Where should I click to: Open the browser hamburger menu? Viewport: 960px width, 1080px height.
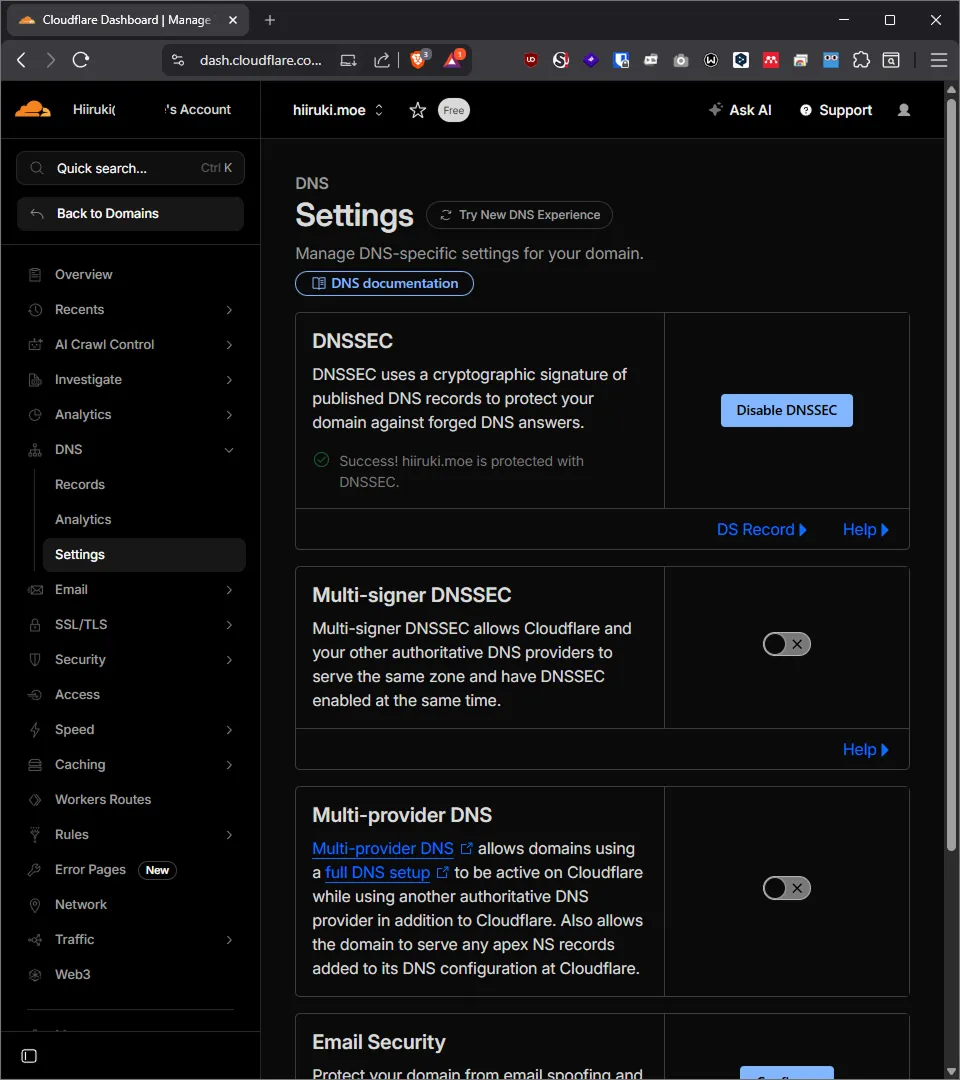(x=939, y=60)
